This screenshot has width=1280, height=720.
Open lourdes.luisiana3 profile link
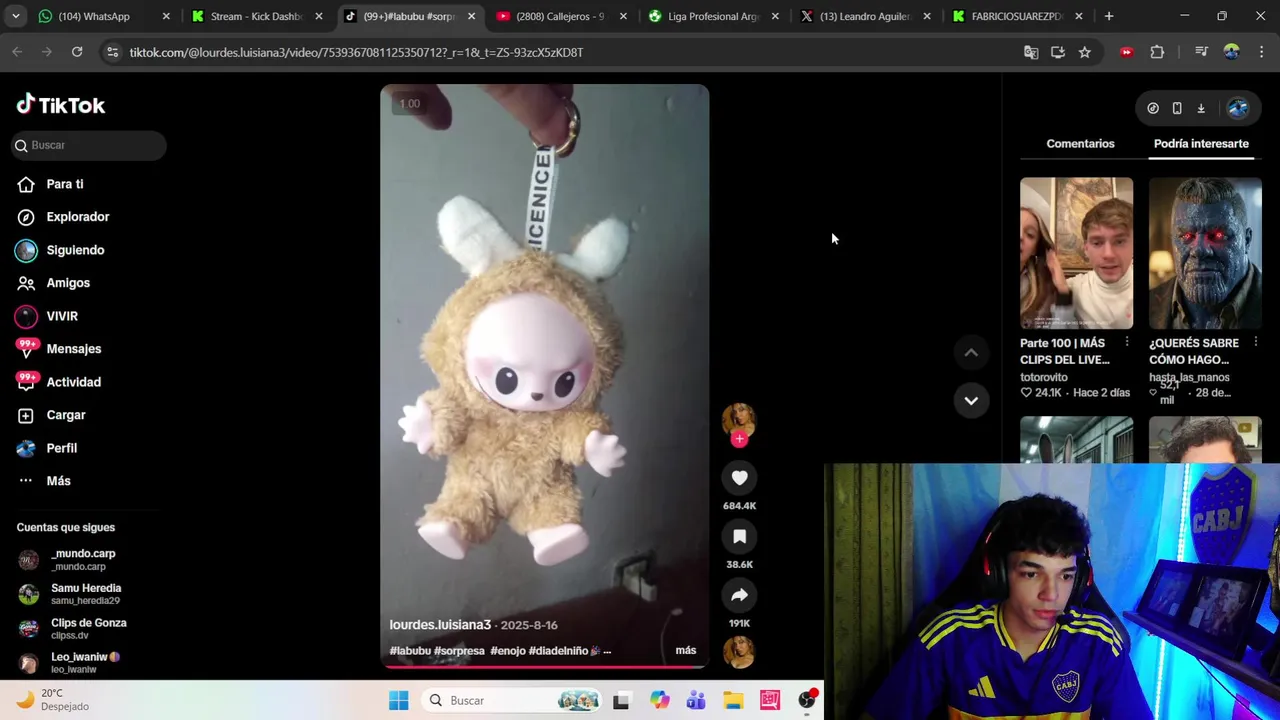(440, 625)
